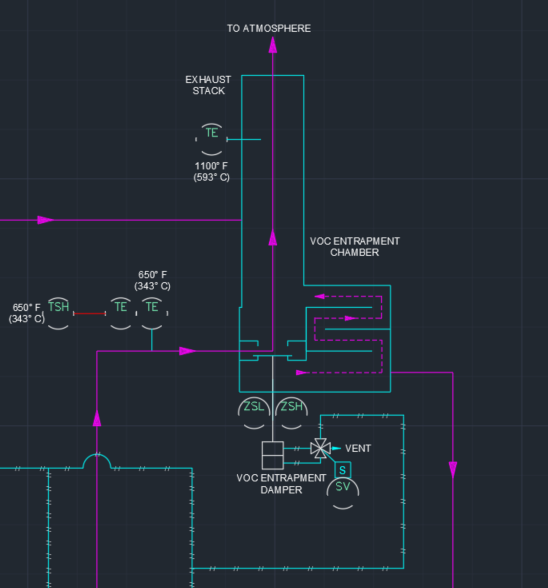The image size is (548, 588).
Task: Select the damper actuator cylinder box
Action: tap(273, 455)
